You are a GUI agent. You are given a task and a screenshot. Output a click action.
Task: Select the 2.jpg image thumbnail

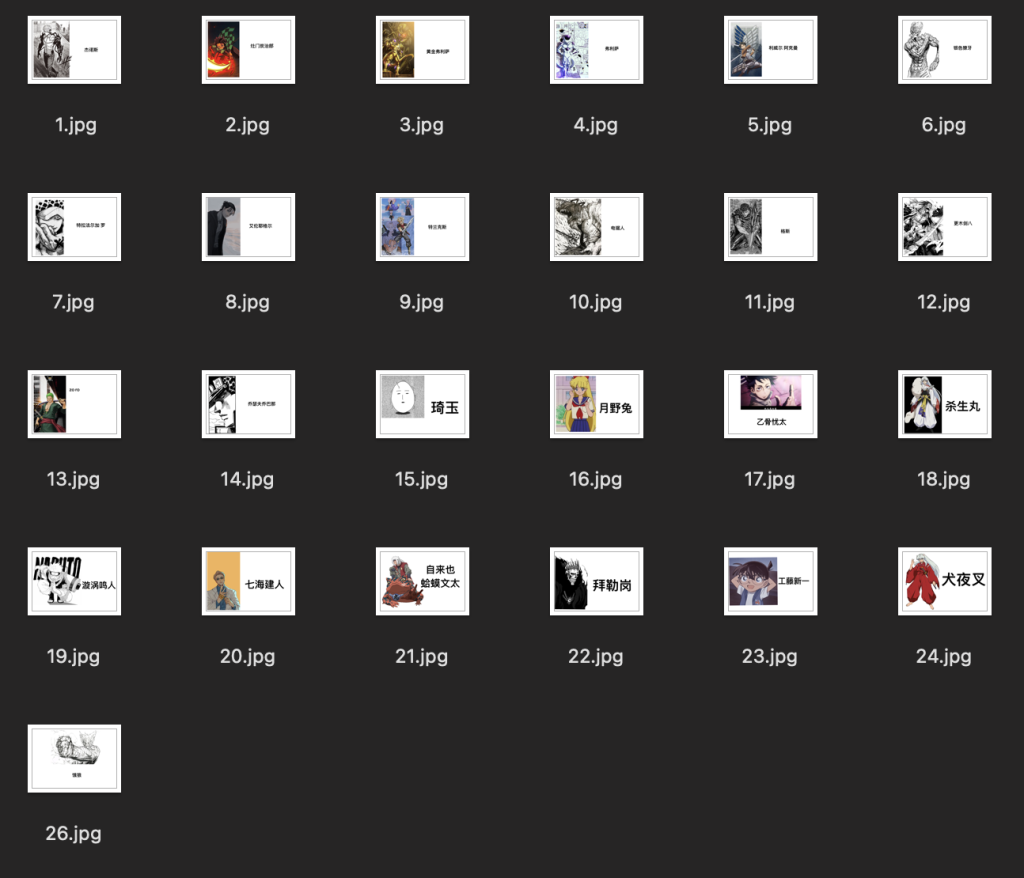248,50
